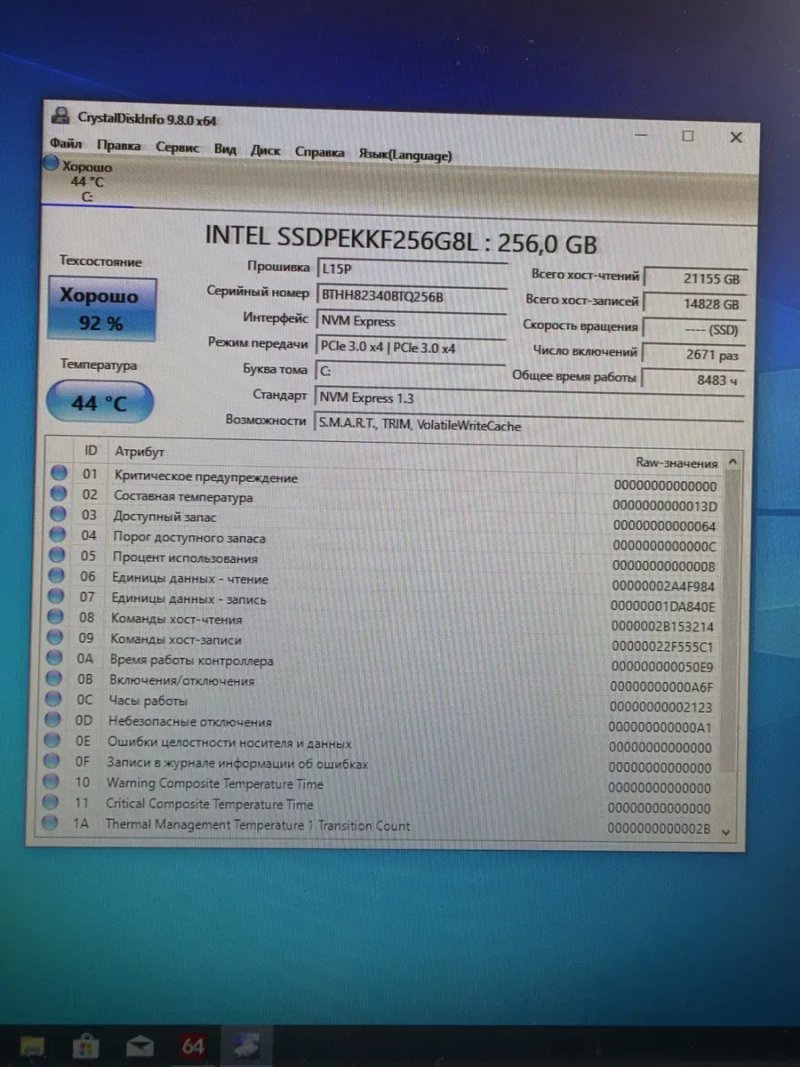
Task: Click raw value 00000000002123
Action: (661, 707)
